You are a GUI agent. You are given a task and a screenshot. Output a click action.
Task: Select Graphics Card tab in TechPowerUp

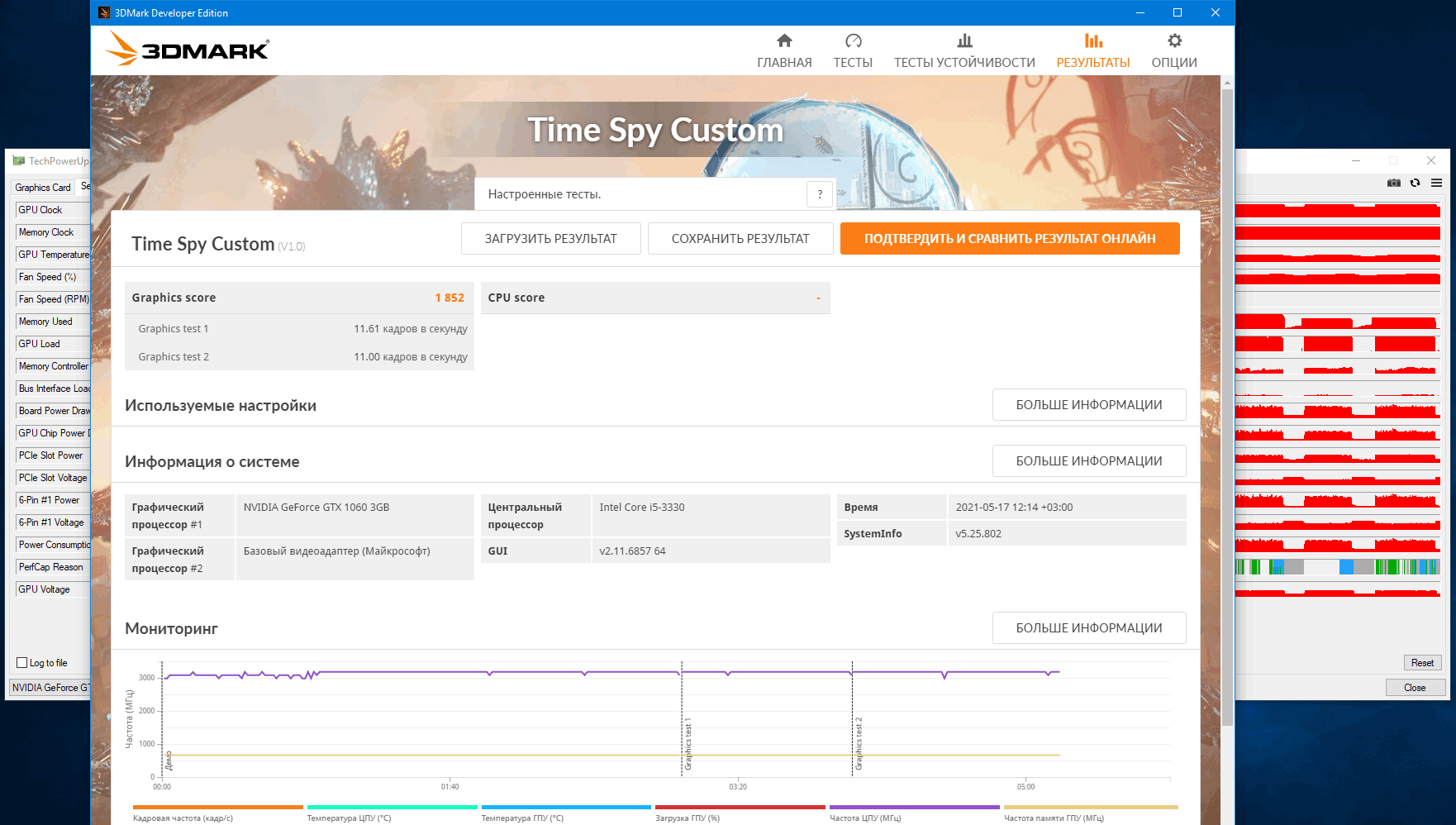coord(43,188)
